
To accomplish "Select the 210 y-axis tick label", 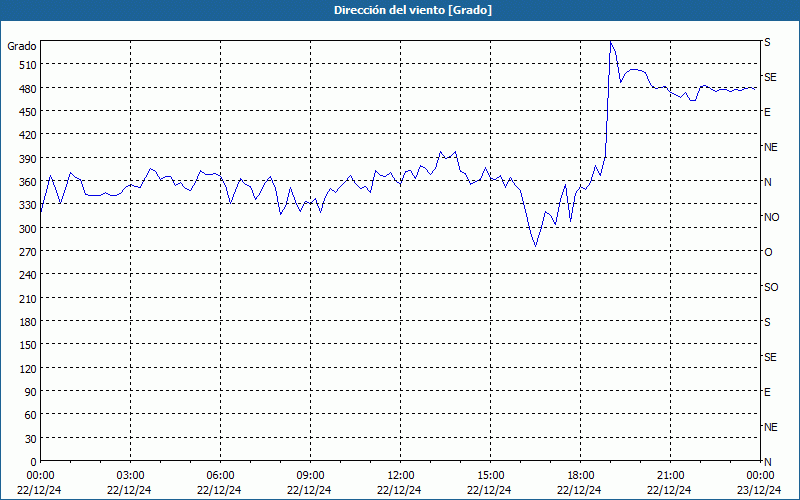I will pyautogui.click(x=27, y=299).
